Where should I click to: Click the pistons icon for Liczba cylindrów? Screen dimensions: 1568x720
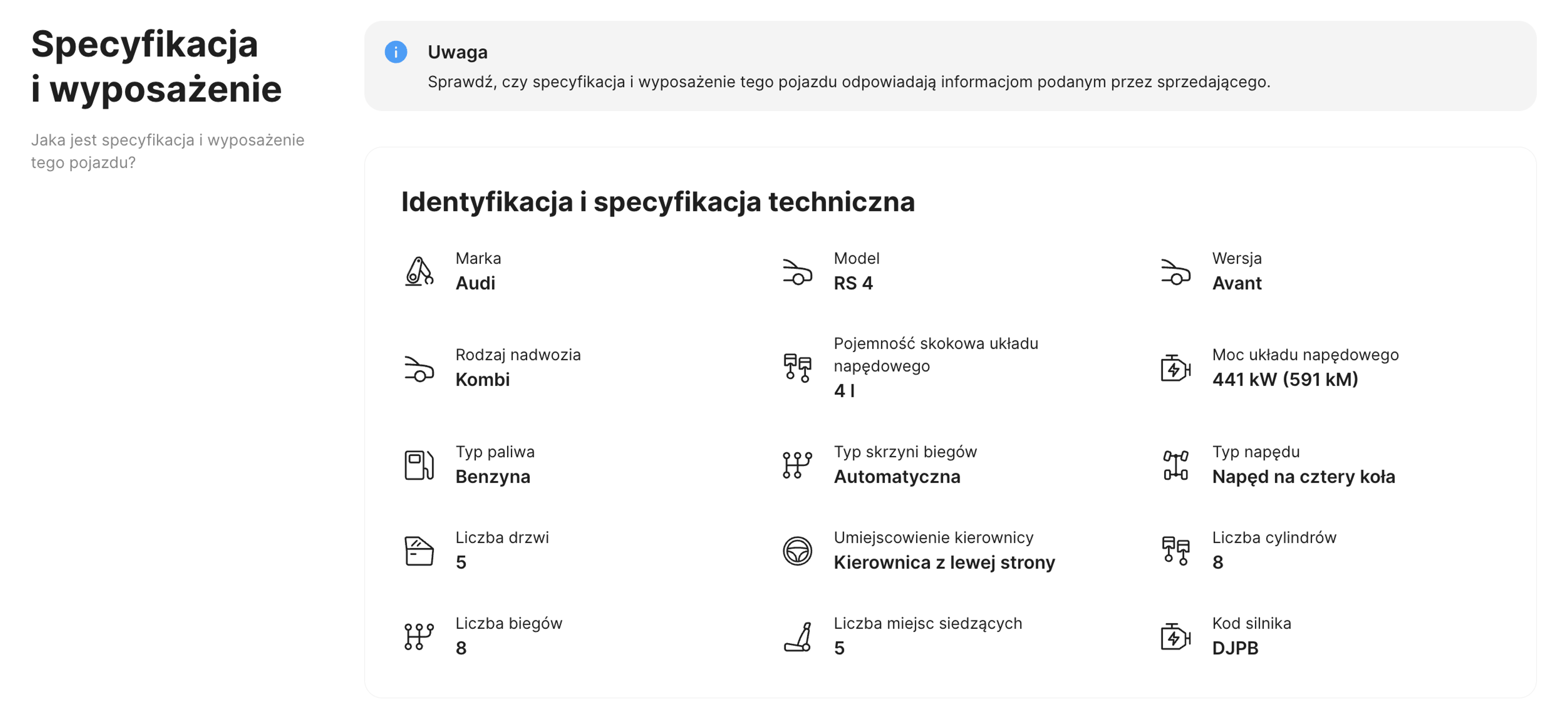(x=1176, y=551)
